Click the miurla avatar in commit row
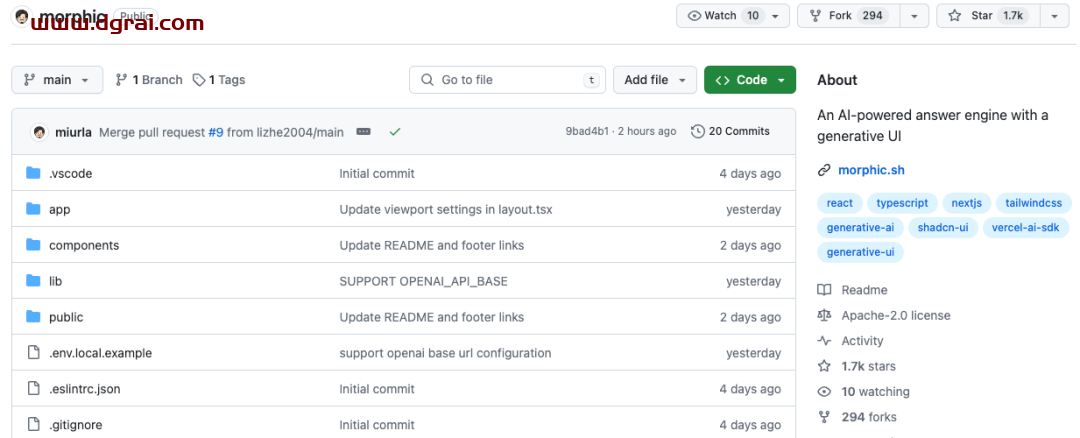This screenshot has width=1080, height=438. click(x=40, y=132)
